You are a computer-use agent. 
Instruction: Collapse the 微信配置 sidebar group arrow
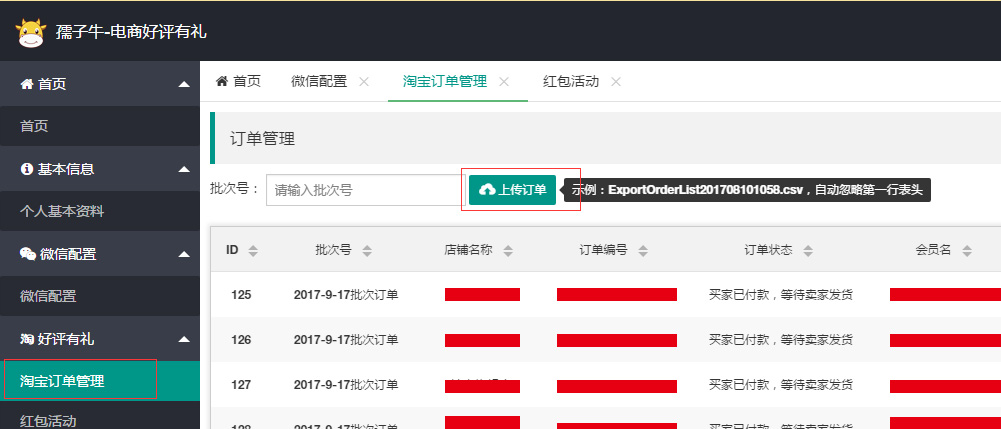coord(184,254)
